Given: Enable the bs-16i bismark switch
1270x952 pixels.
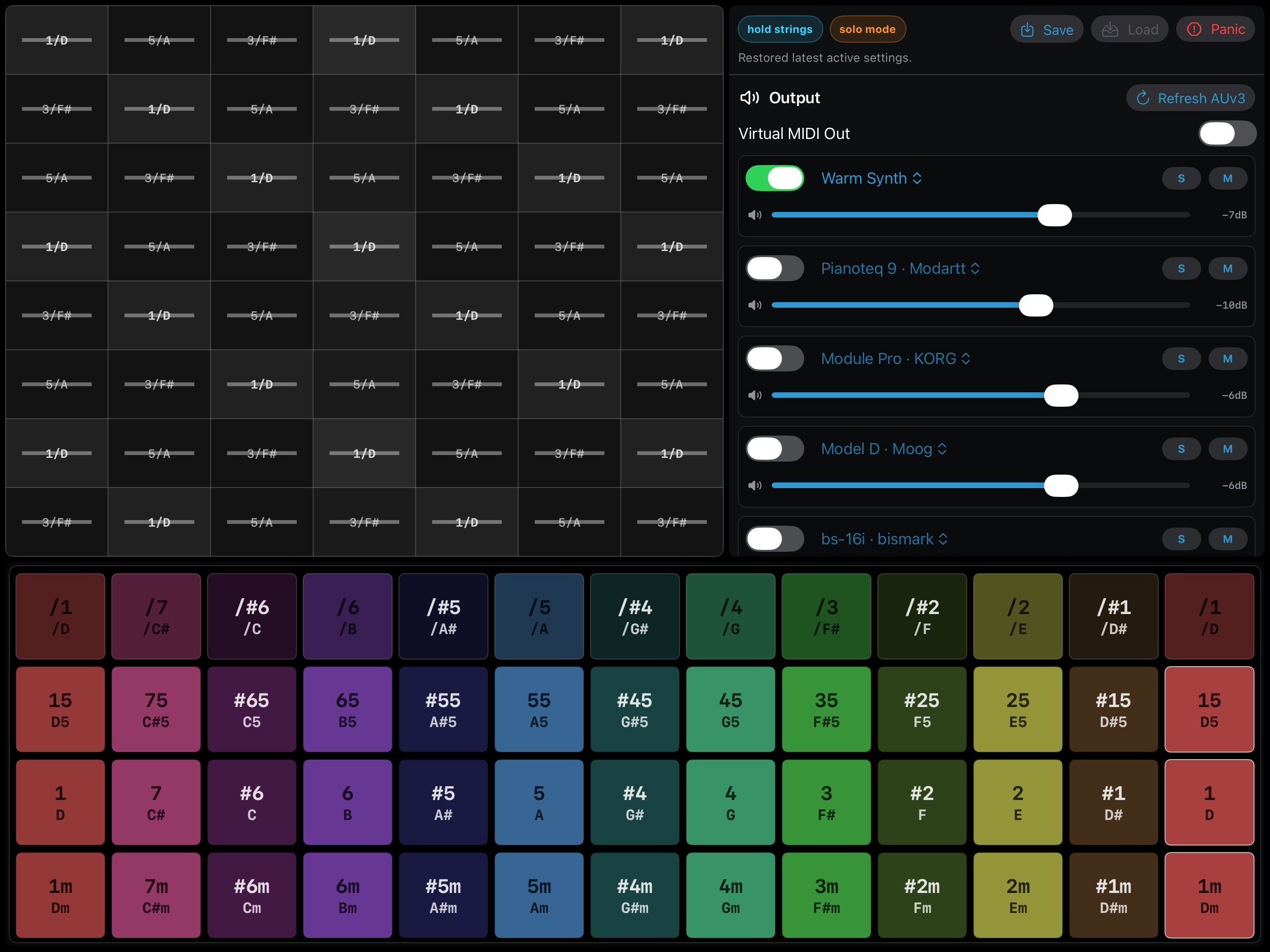Looking at the screenshot, I should point(774,539).
